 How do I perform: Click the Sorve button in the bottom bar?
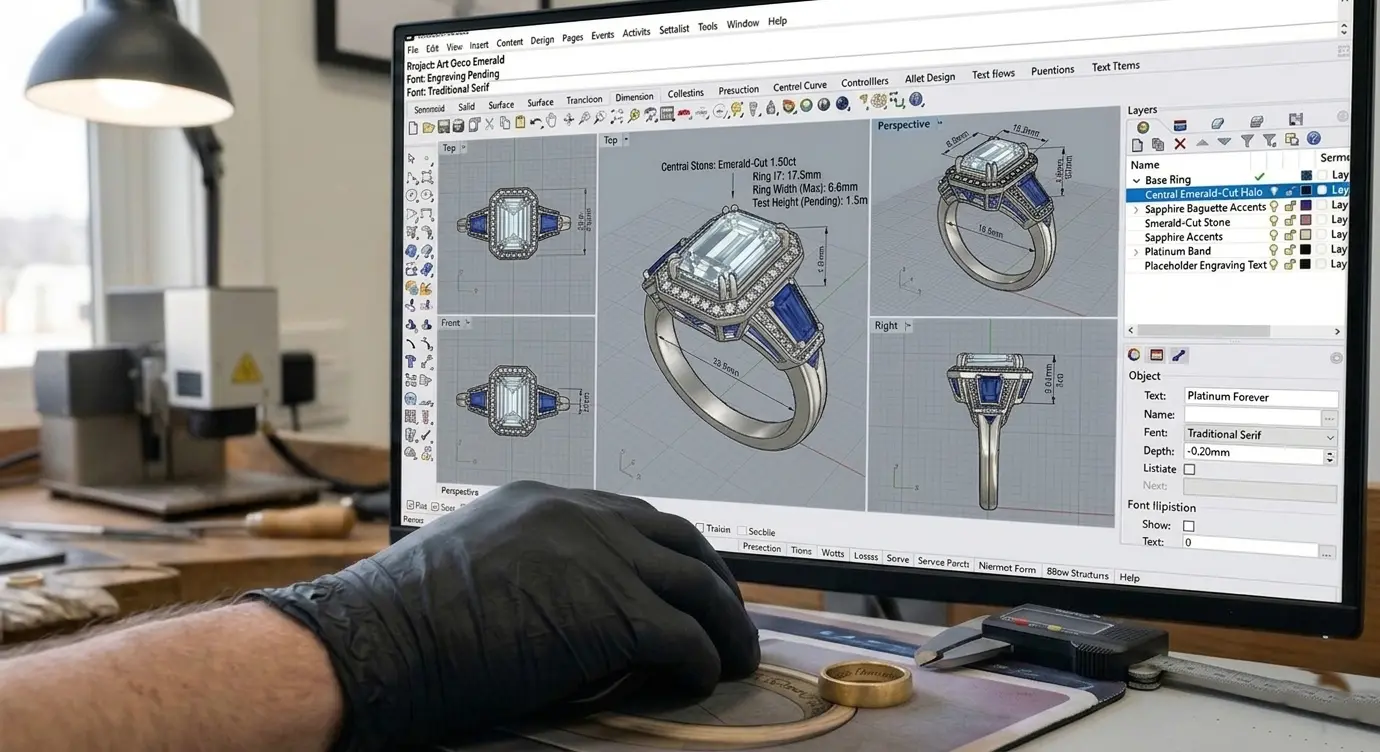(898, 559)
